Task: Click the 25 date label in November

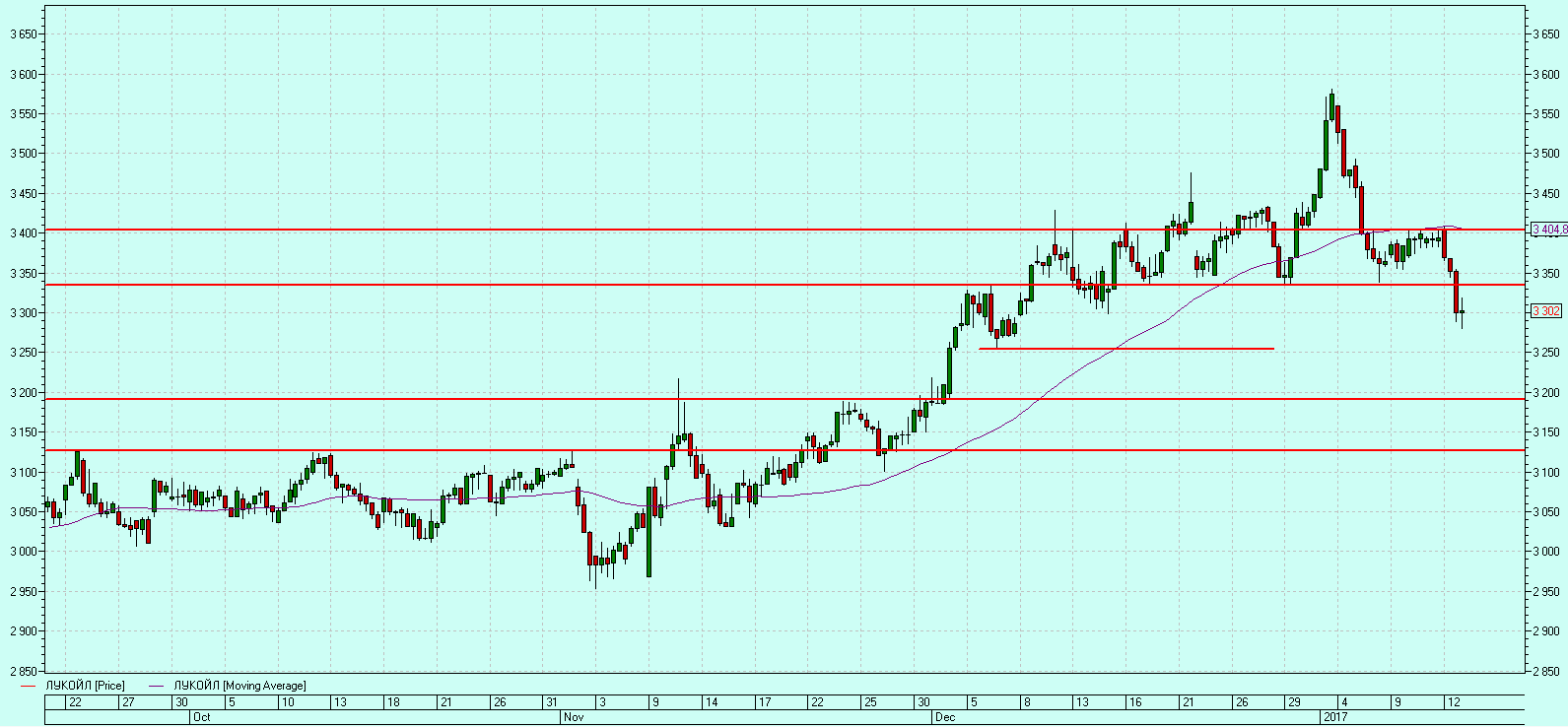Action: (x=870, y=702)
